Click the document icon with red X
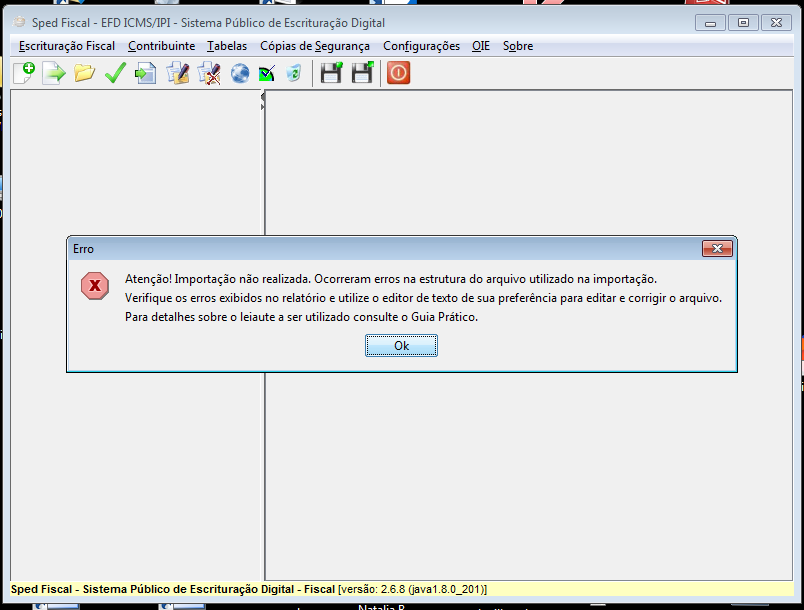Image resolution: width=804 pixels, height=610 pixels. point(209,73)
